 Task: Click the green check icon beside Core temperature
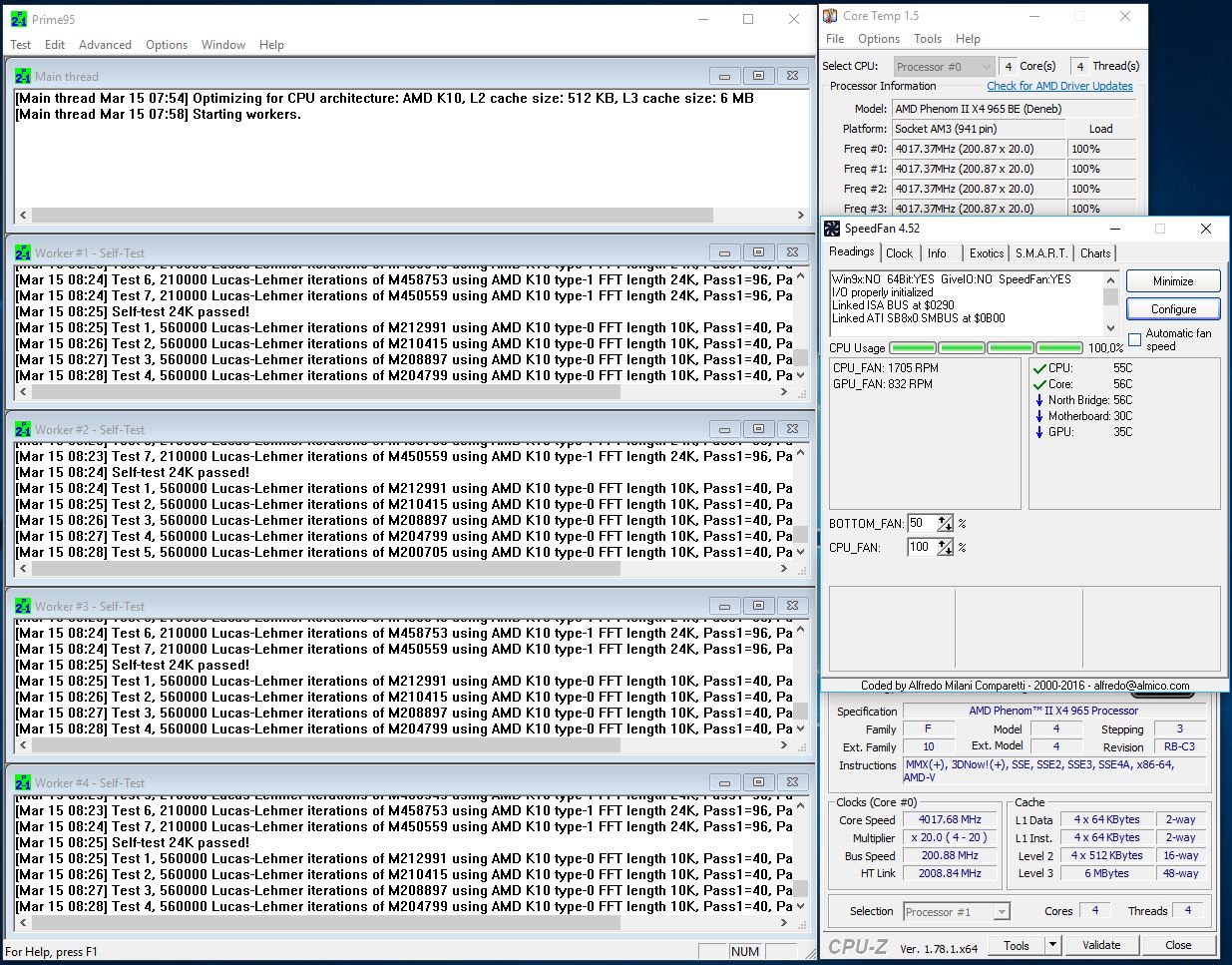[x=1039, y=384]
